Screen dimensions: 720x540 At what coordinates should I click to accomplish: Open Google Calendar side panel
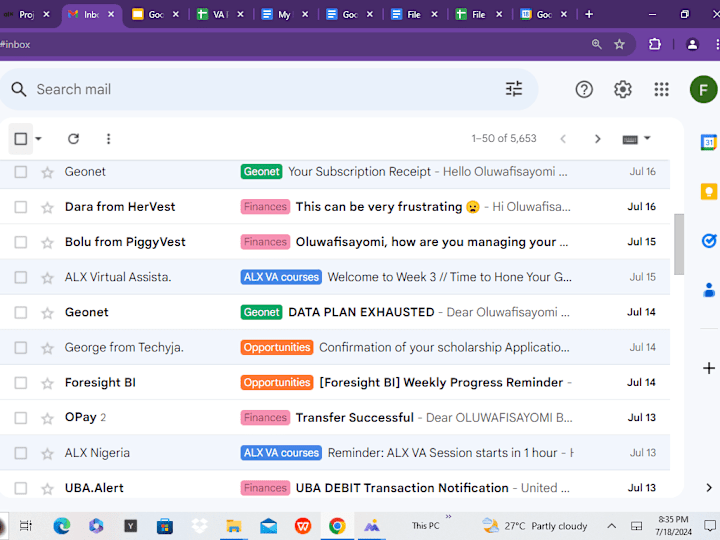pyautogui.click(x=709, y=142)
